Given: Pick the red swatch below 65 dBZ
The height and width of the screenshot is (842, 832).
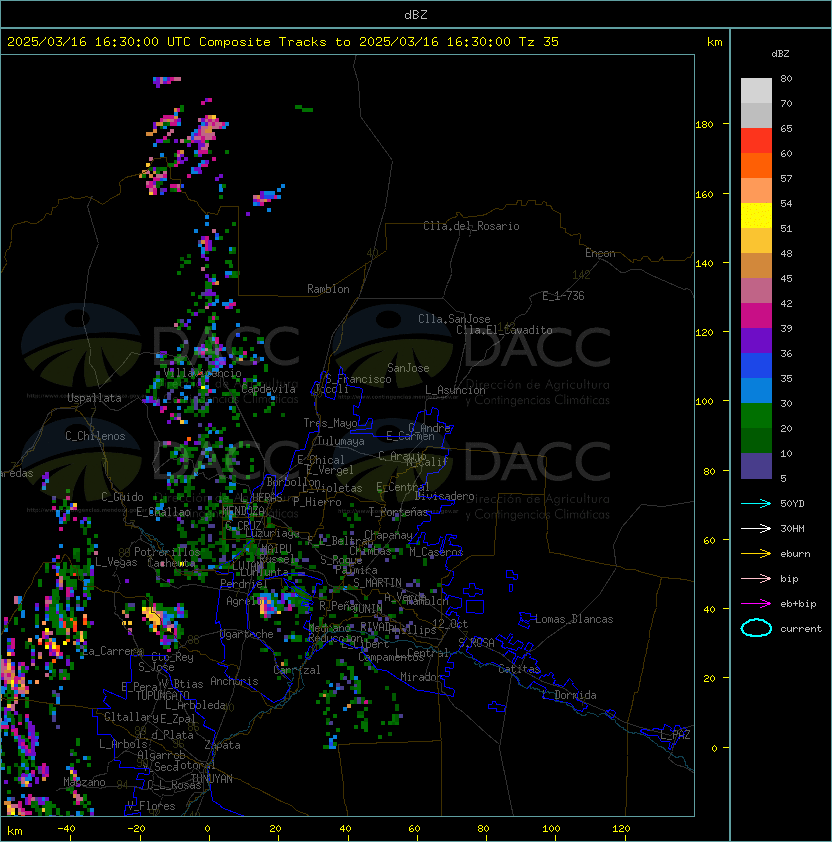Looking at the screenshot, I should click(756, 141).
